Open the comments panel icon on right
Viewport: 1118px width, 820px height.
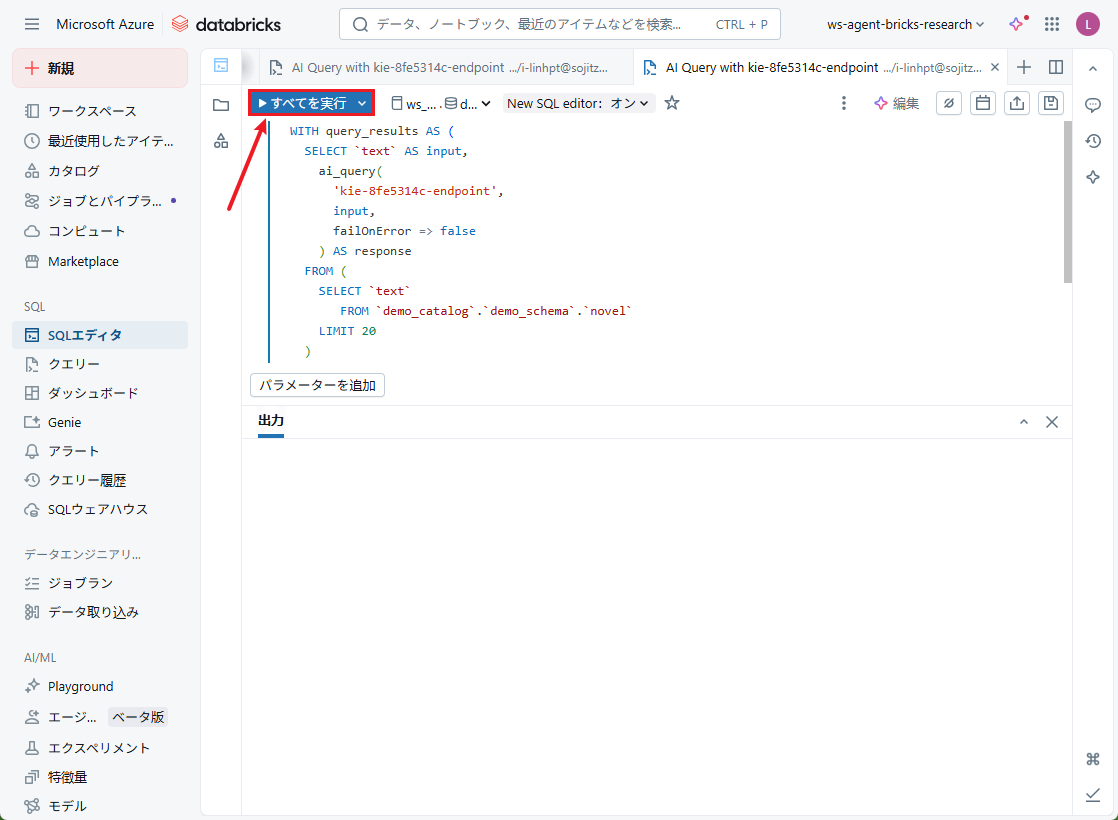coord(1093,105)
